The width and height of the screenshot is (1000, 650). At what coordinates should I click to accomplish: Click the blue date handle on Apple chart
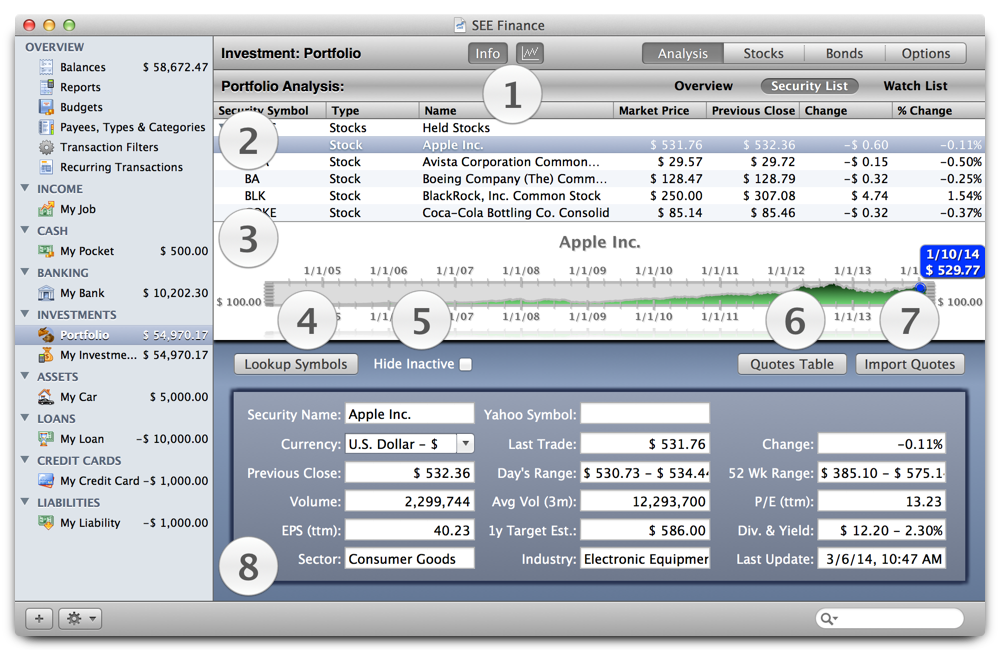(920, 288)
